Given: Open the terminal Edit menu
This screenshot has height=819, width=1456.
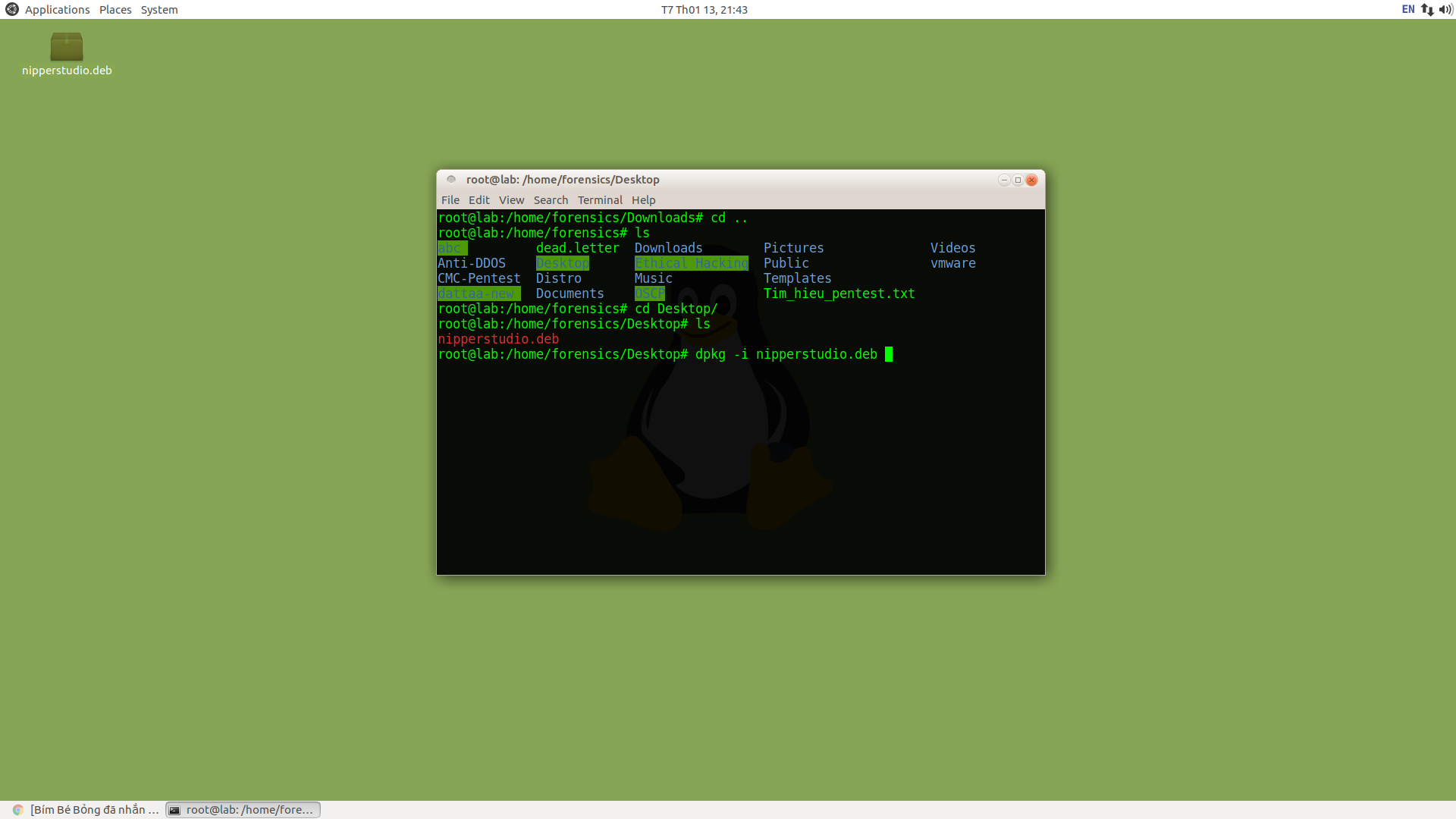Looking at the screenshot, I should pos(479,200).
